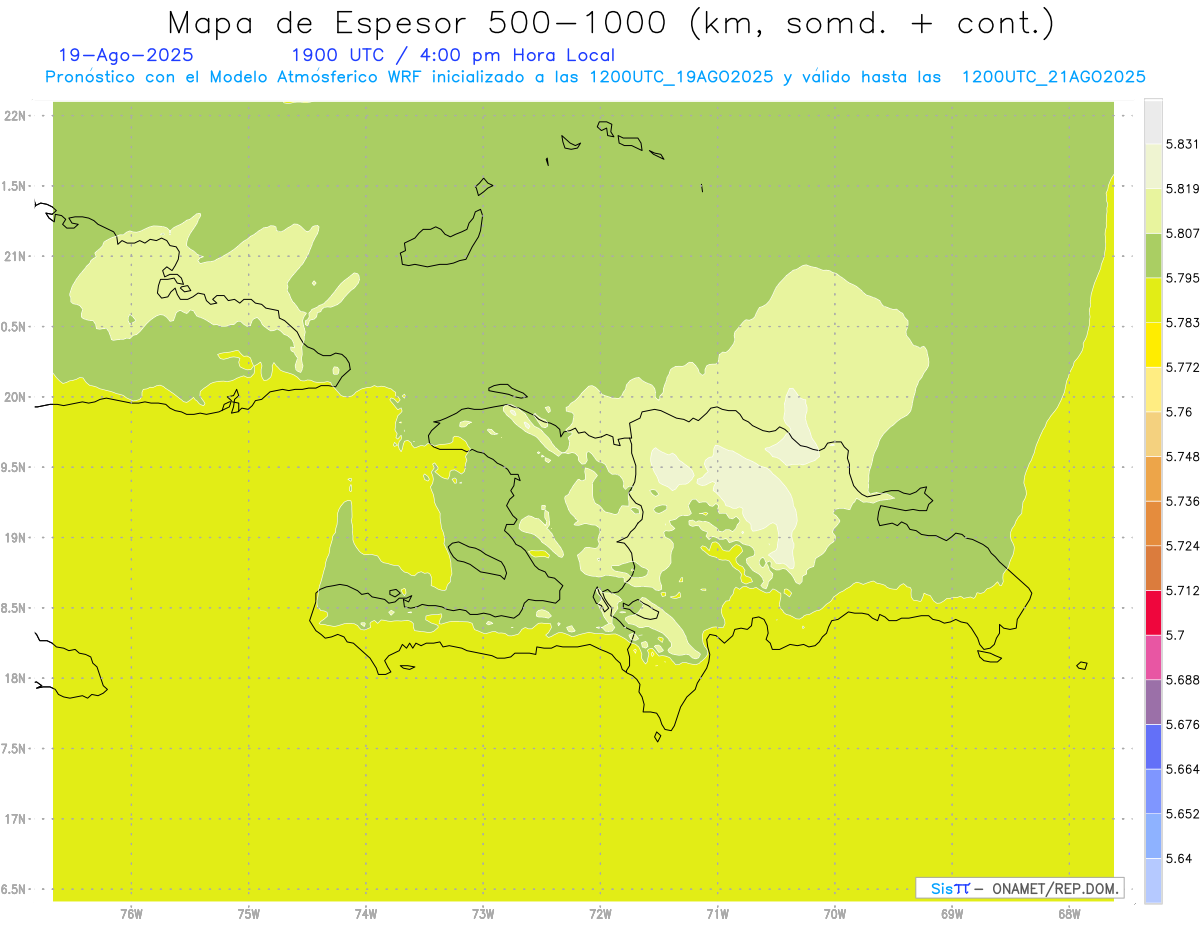Click the '73W' longitude label
This screenshot has width=1200, height=927.
click(483, 914)
